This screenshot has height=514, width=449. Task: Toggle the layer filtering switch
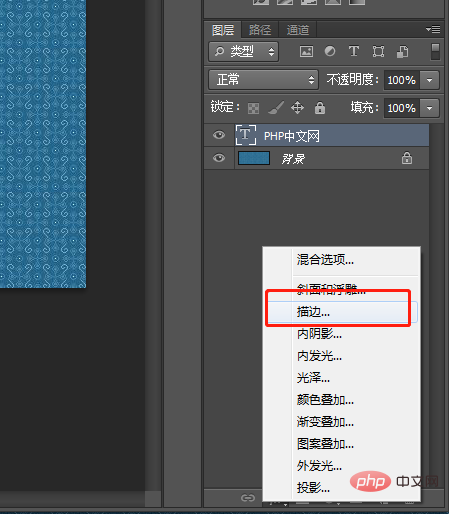click(435, 52)
